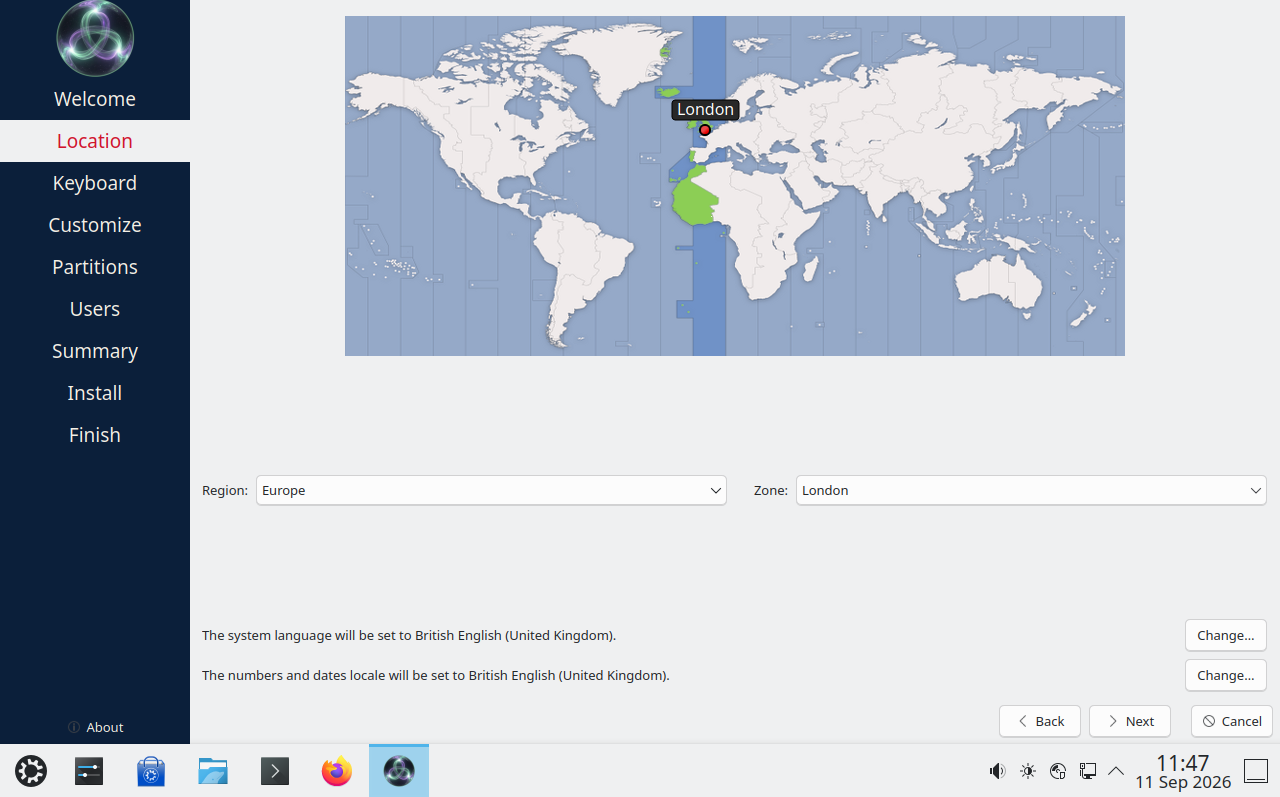1280x797 pixels.
Task: Open the Region dropdown set to Europe
Action: [x=491, y=490]
